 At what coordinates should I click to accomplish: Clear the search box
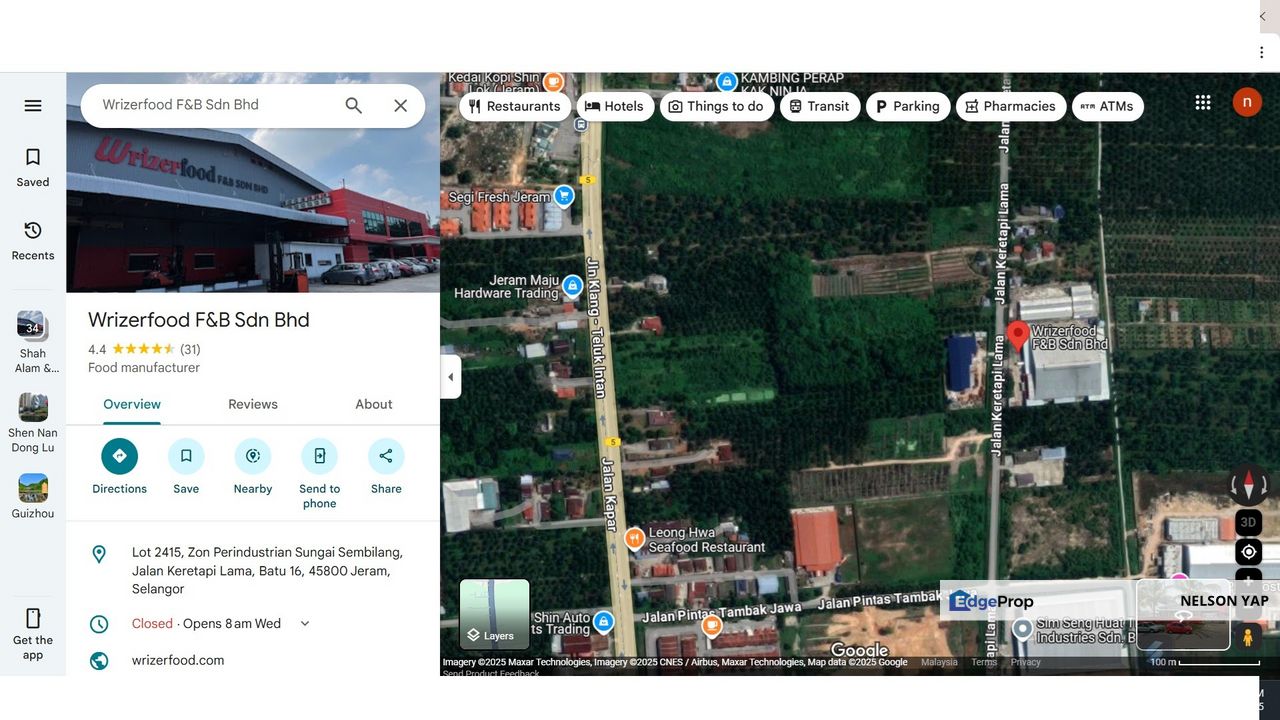(400, 105)
